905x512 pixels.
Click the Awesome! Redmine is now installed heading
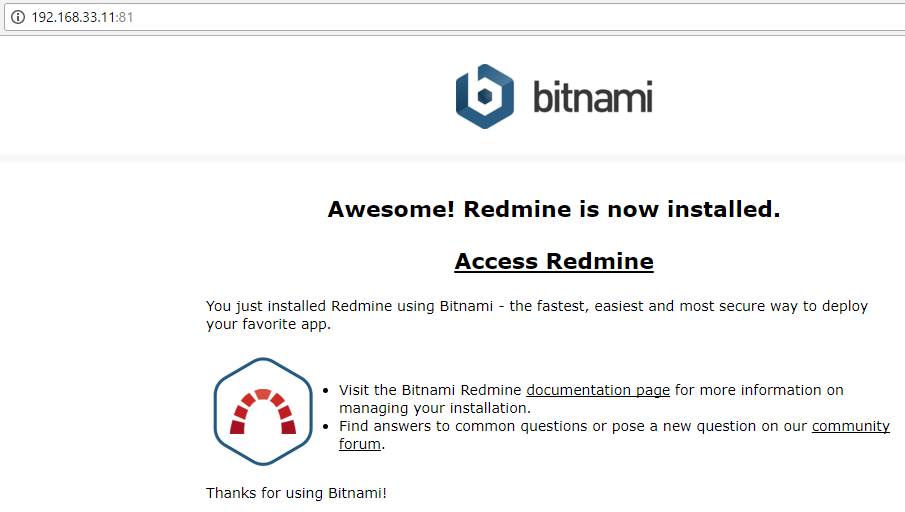point(554,209)
